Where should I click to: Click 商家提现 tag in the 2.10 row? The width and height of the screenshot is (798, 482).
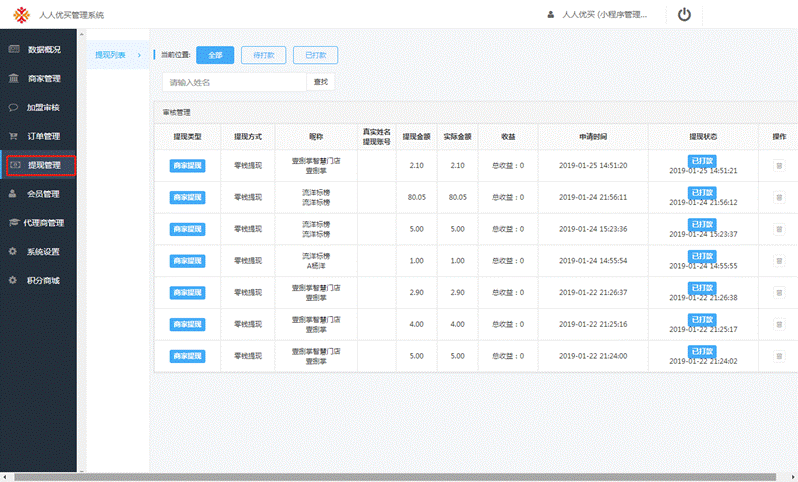(187, 165)
